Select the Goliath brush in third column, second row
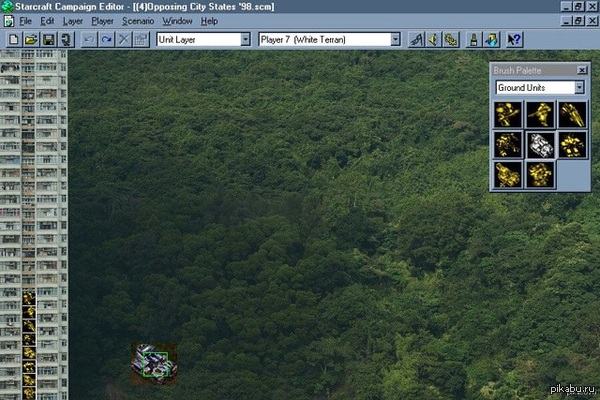 pyautogui.click(x=572, y=145)
